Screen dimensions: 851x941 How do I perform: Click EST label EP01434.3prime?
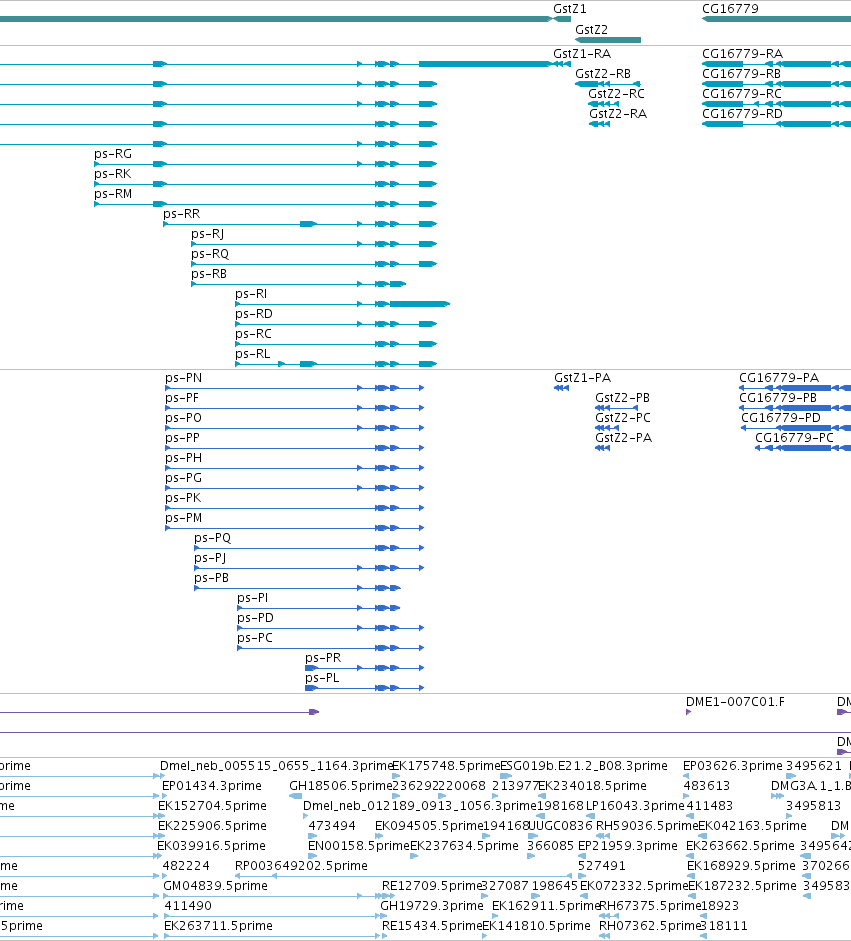coord(212,786)
